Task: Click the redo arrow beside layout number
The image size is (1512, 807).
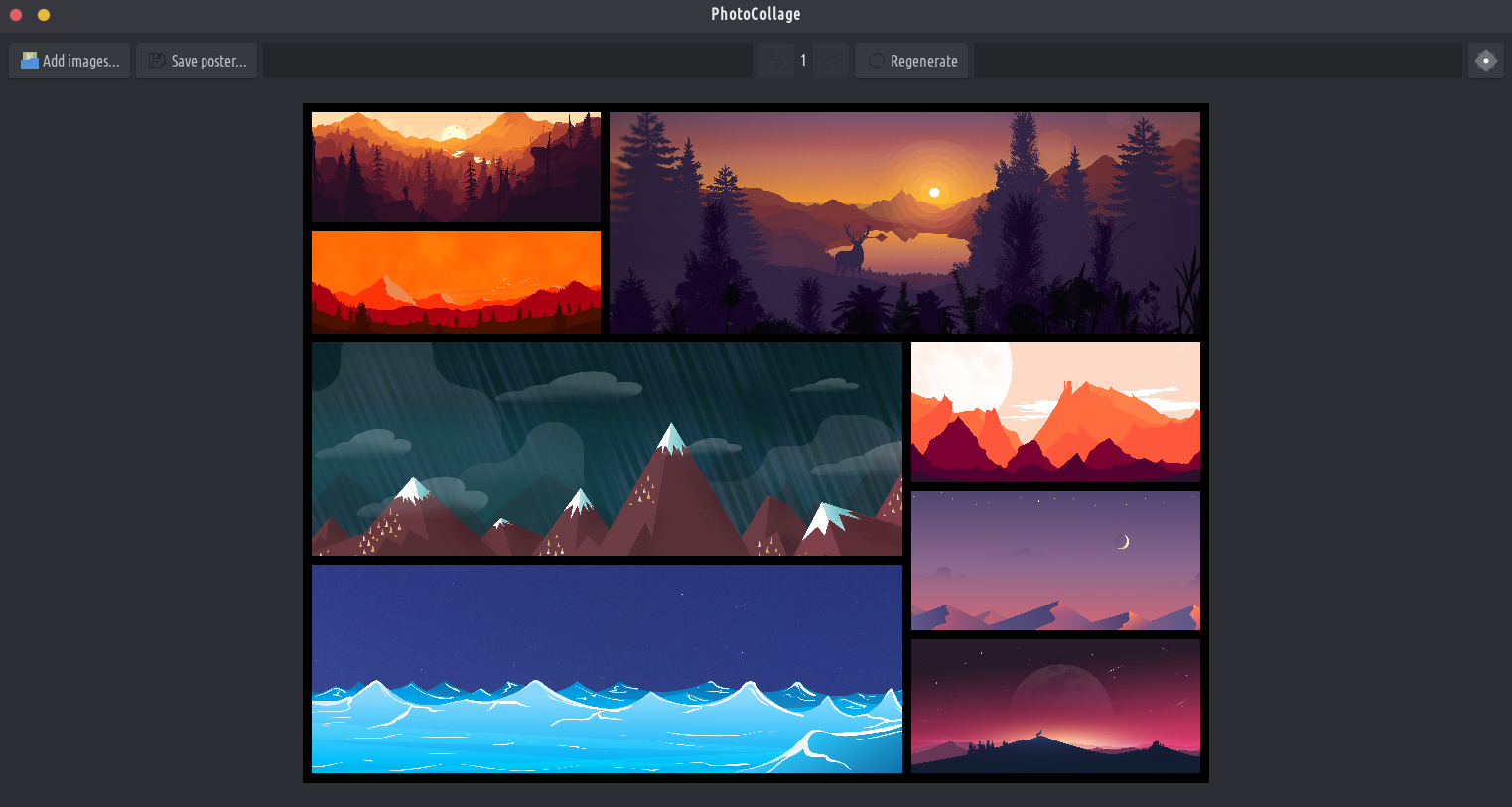Action: pyautogui.click(x=832, y=61)
